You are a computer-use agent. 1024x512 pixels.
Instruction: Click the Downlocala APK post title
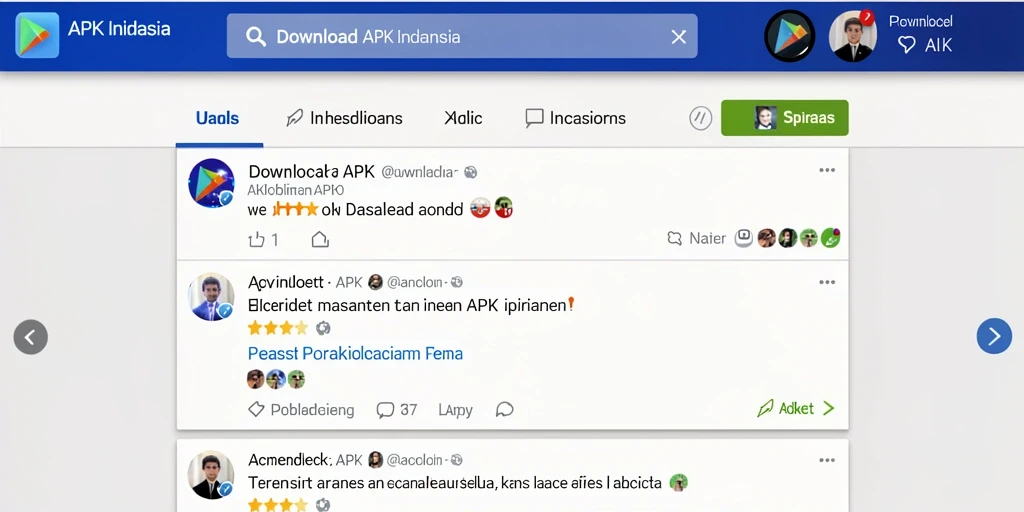(x=312, y=172)
